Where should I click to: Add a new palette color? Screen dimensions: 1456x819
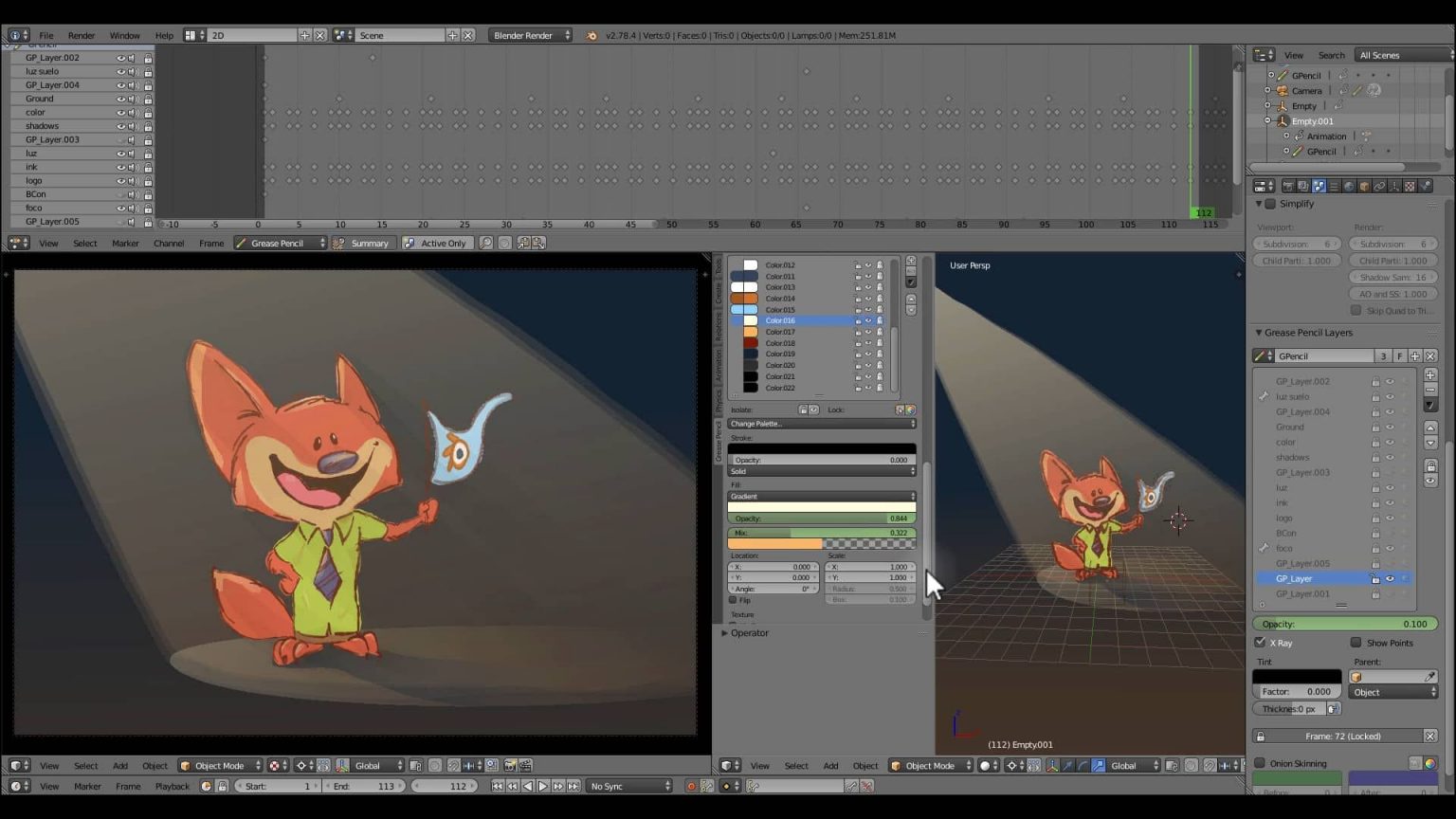(911, 261)
